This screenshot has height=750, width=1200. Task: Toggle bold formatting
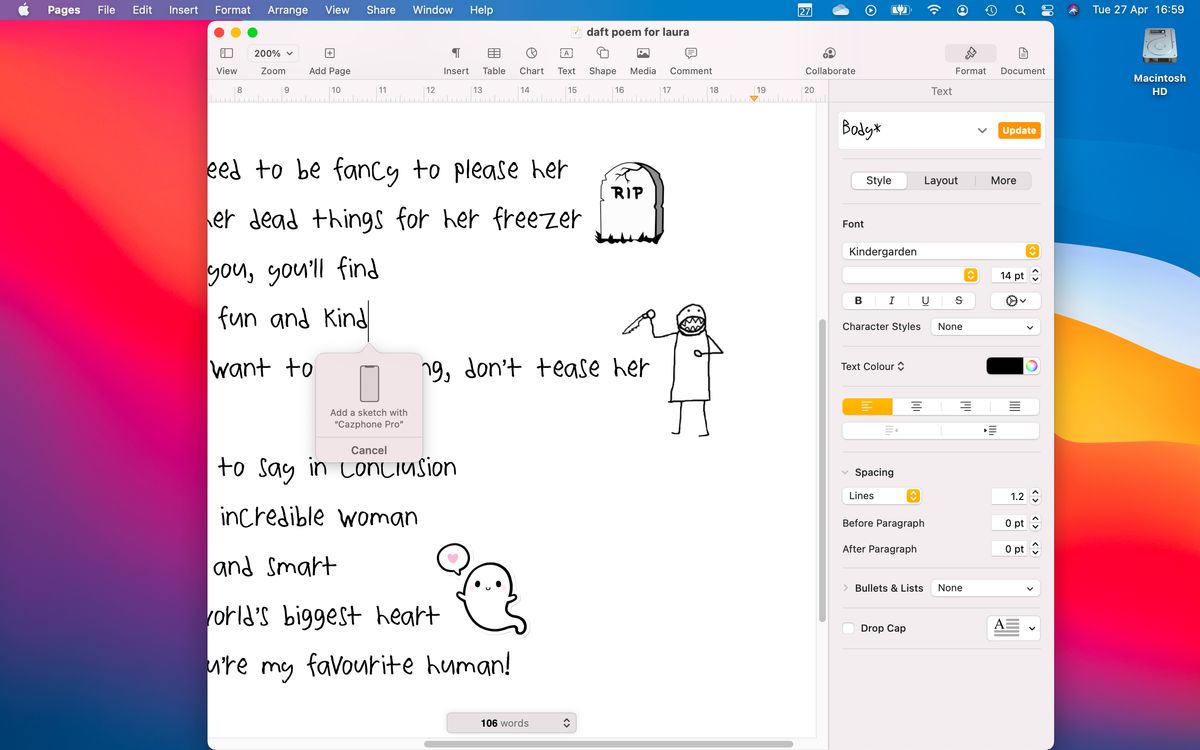coord(858,300)
